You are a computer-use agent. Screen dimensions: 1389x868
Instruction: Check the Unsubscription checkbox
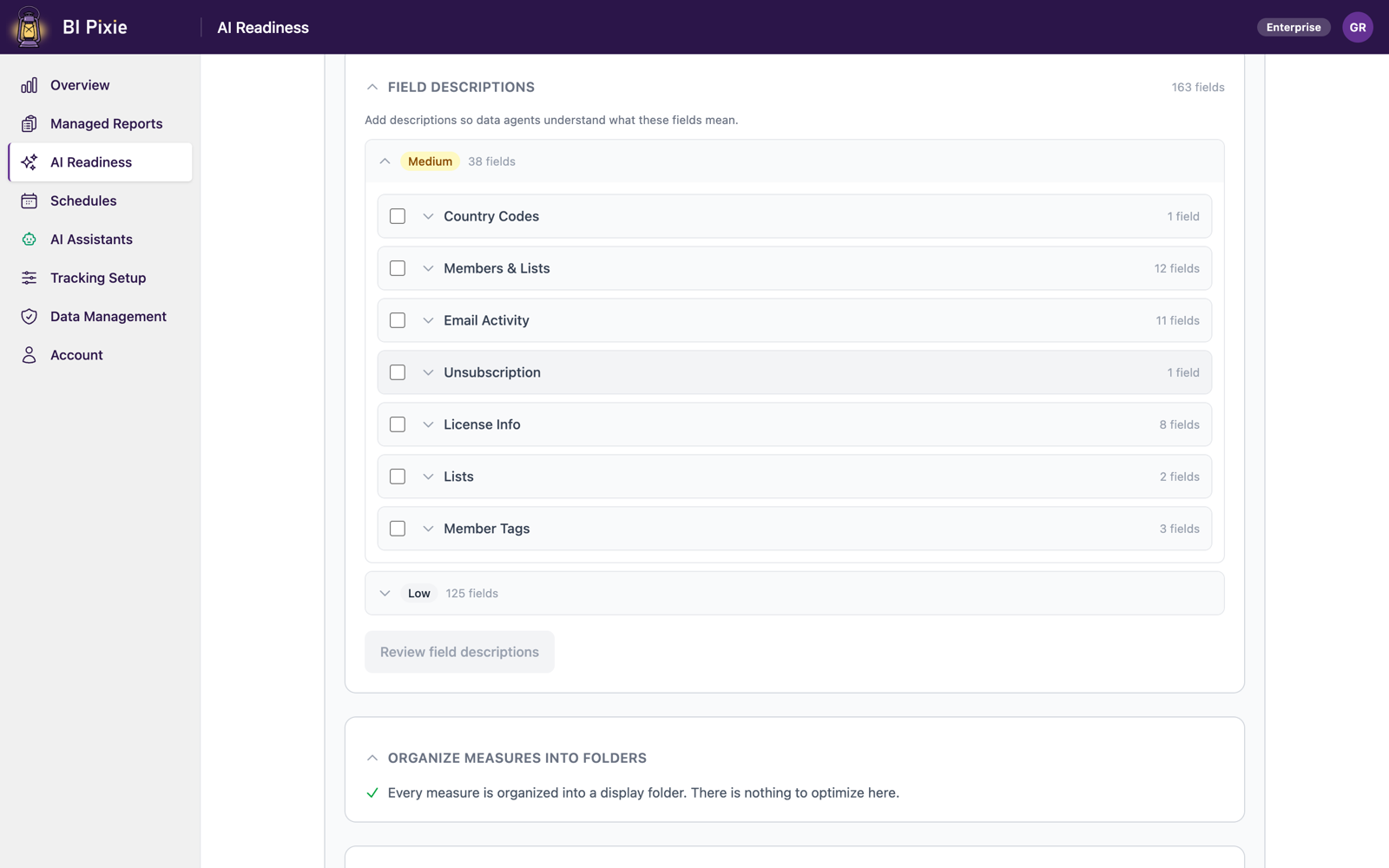click(398, 372)
